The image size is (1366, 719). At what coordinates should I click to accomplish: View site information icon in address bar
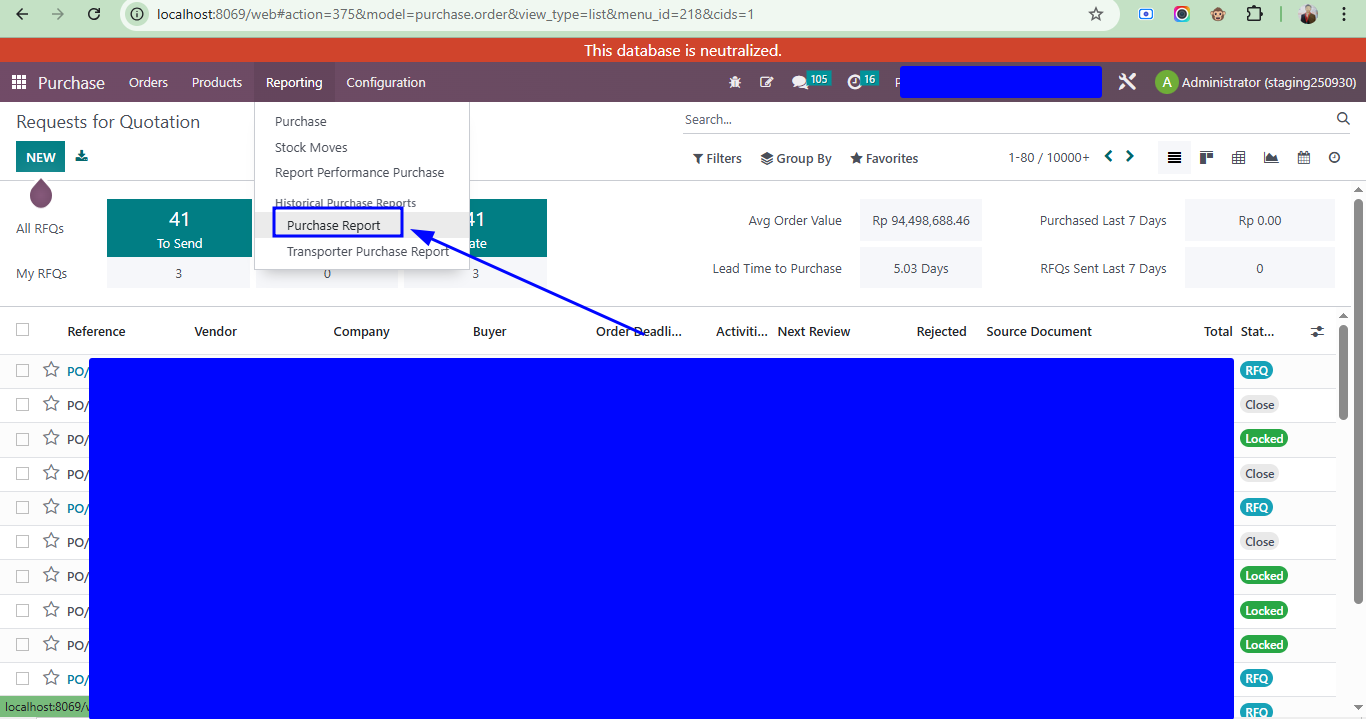tap(138, 14)
